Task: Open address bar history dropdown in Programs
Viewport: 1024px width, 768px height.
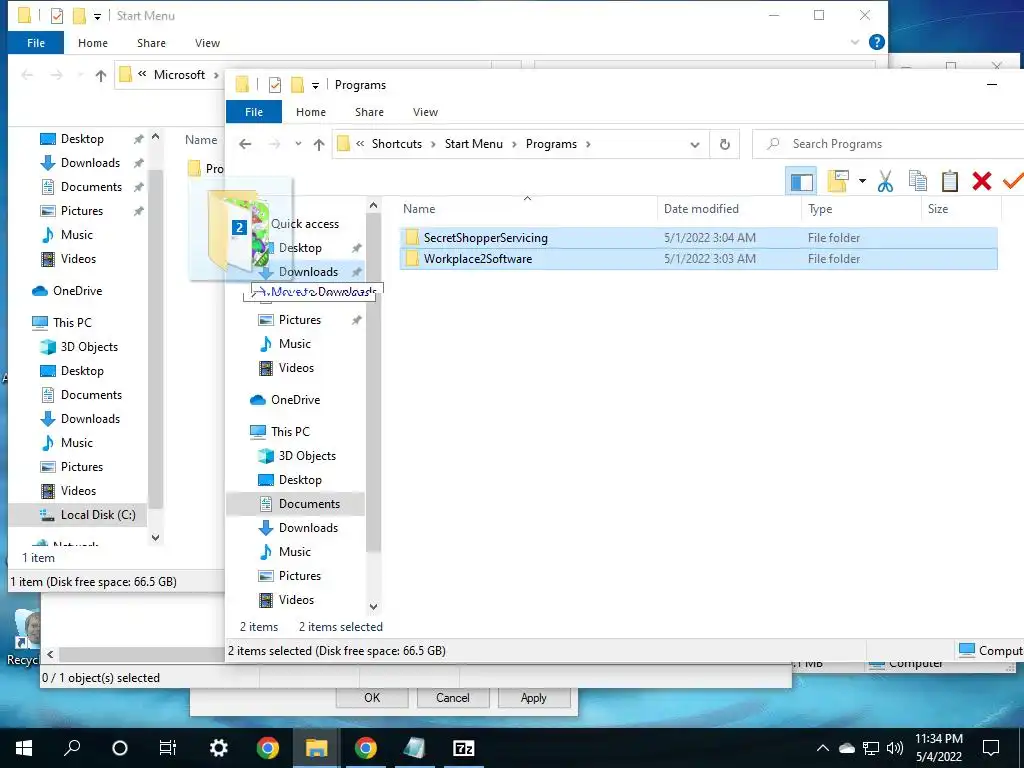Action: [x=695, y=144]
